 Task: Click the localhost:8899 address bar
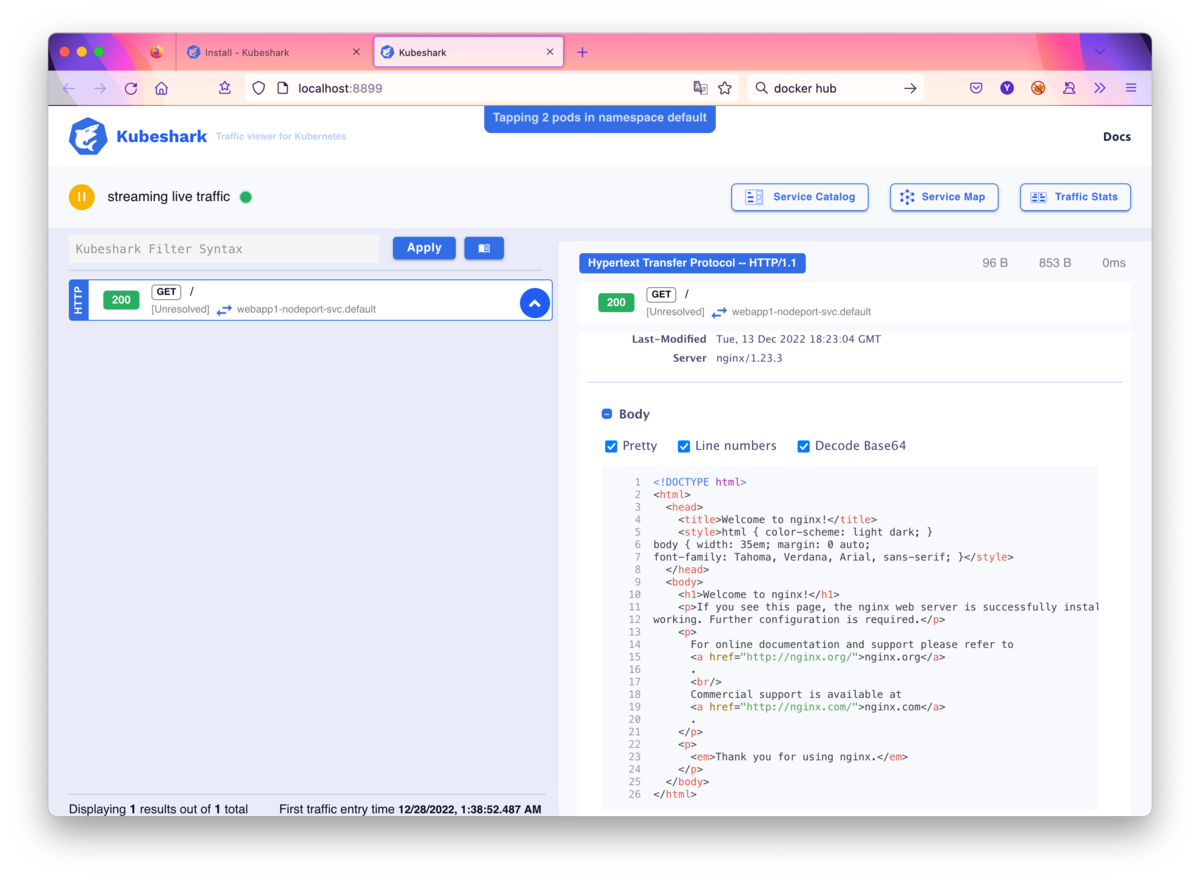pos(490,88)
